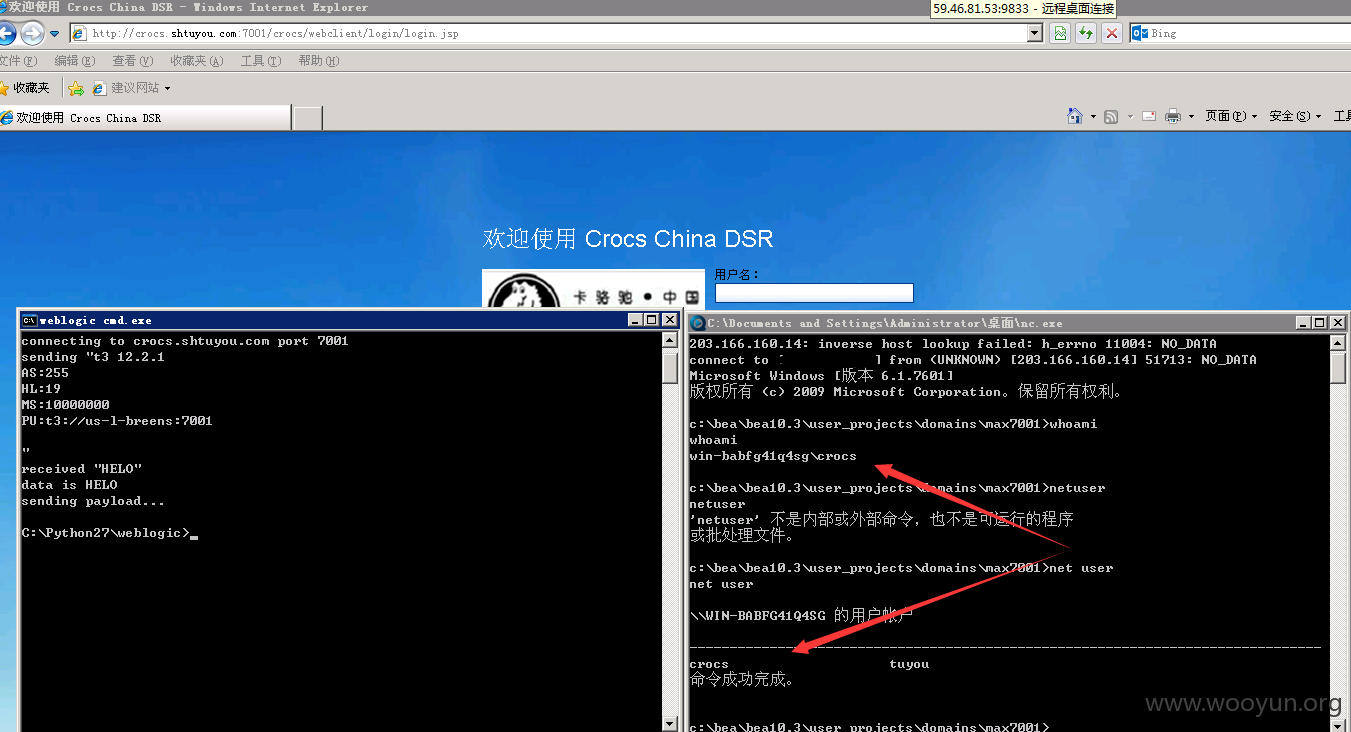Click the scrollbar thumb in the nc.exe window
This screenshot has width=1351, height=732.
[1338, 368]
